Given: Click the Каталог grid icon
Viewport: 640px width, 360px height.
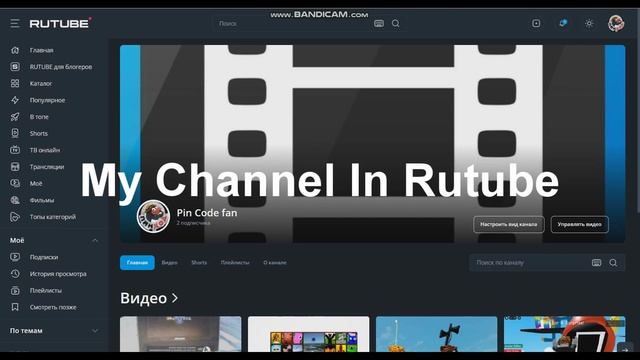Looking at the screenshot, I should (x=15, y=83).
